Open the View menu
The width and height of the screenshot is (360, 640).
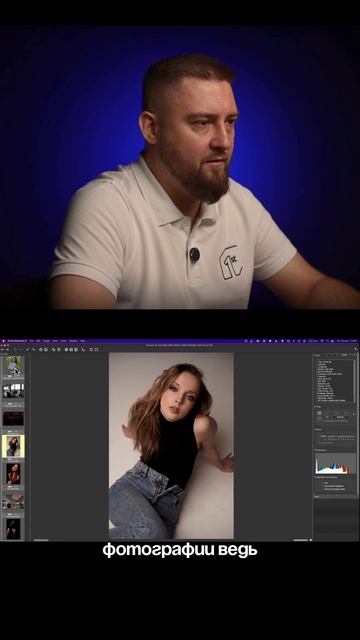tap(55, 341)
